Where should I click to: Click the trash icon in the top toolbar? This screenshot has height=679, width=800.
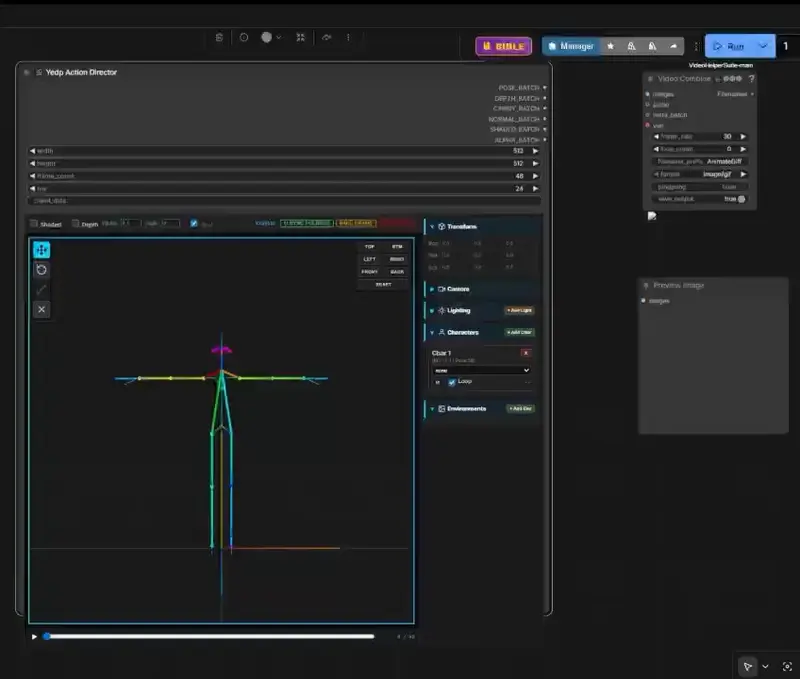click(x=219, y=37)
